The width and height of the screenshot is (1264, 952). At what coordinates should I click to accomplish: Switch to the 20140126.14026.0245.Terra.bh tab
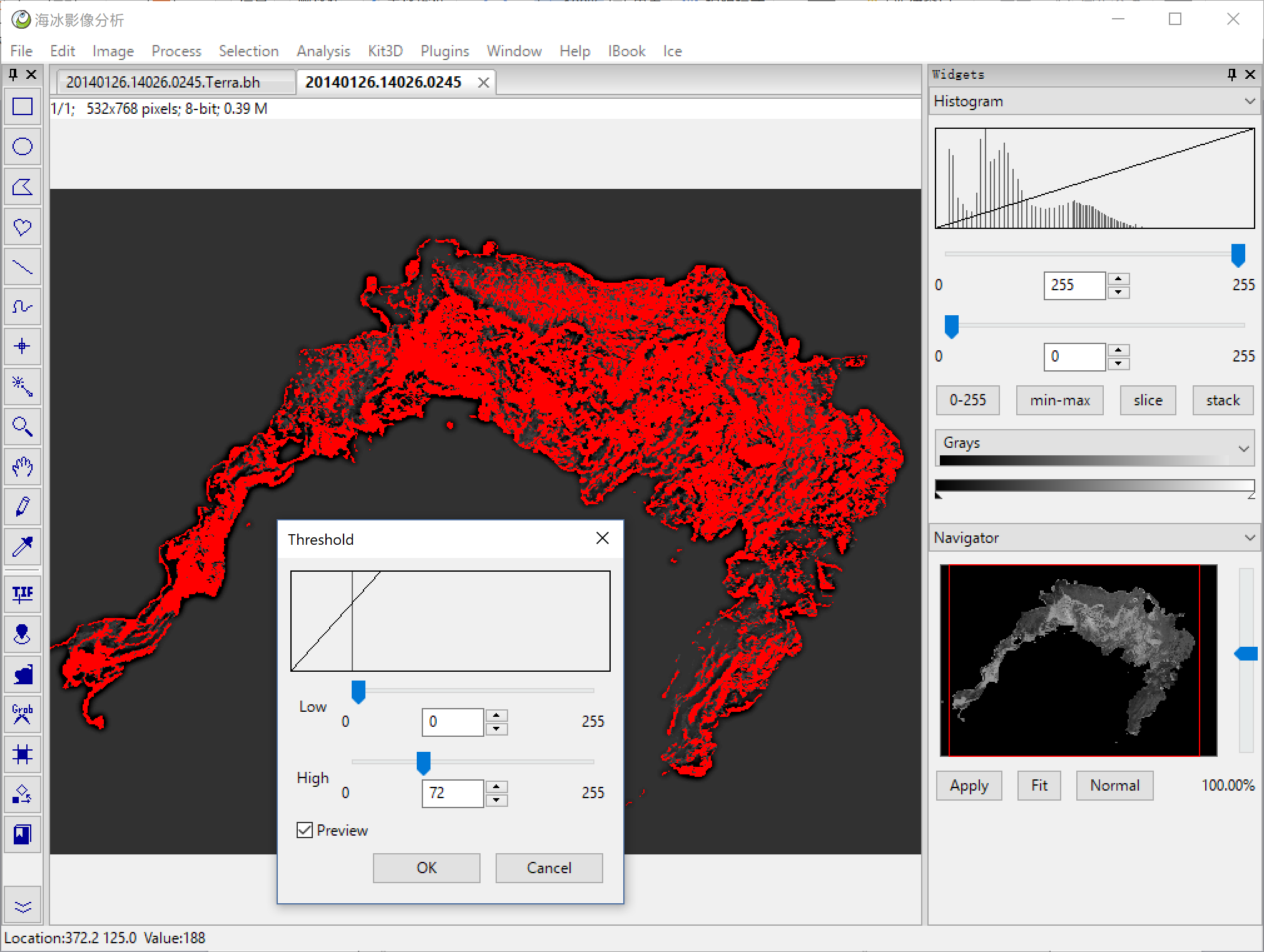click(163, 82)
